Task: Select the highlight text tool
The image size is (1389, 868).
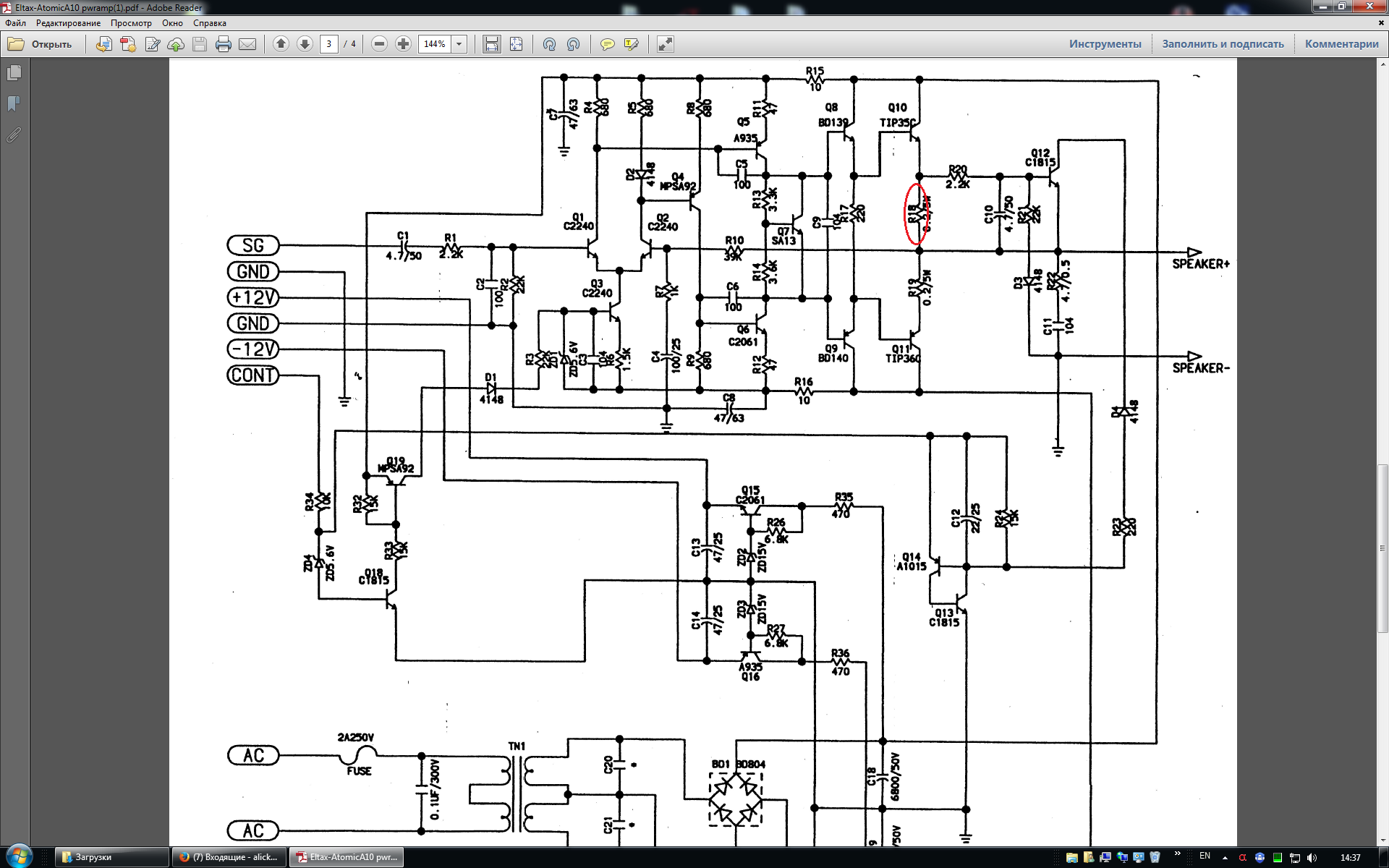Action: tap(631, 44)
